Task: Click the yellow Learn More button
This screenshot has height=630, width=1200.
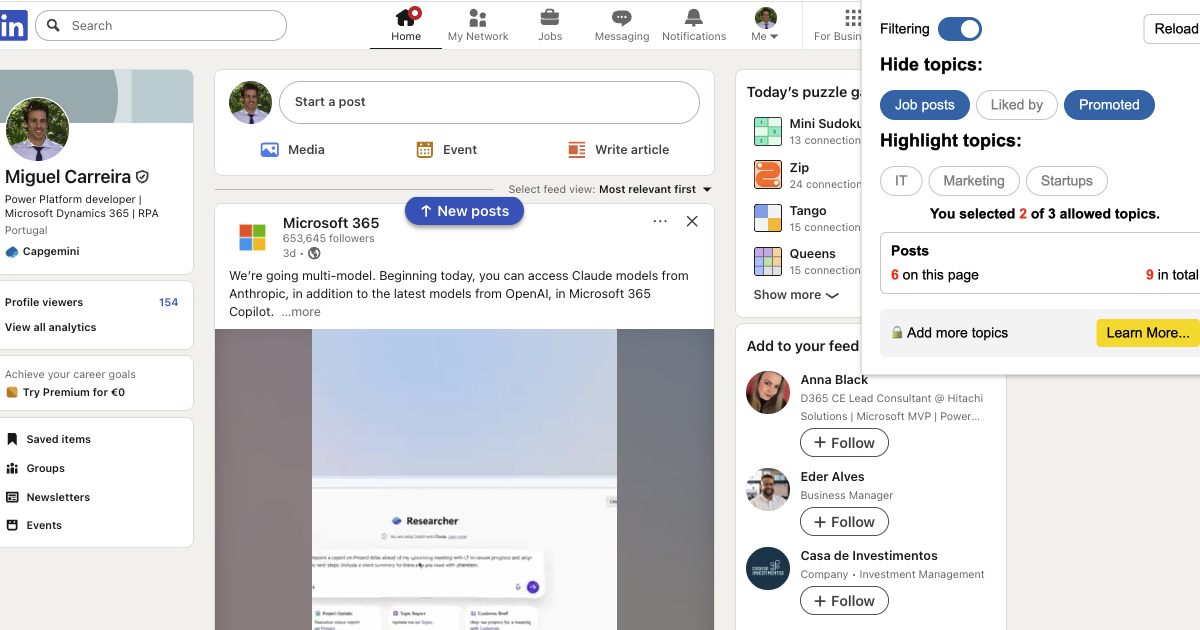Action: [x=1147, y=333]
